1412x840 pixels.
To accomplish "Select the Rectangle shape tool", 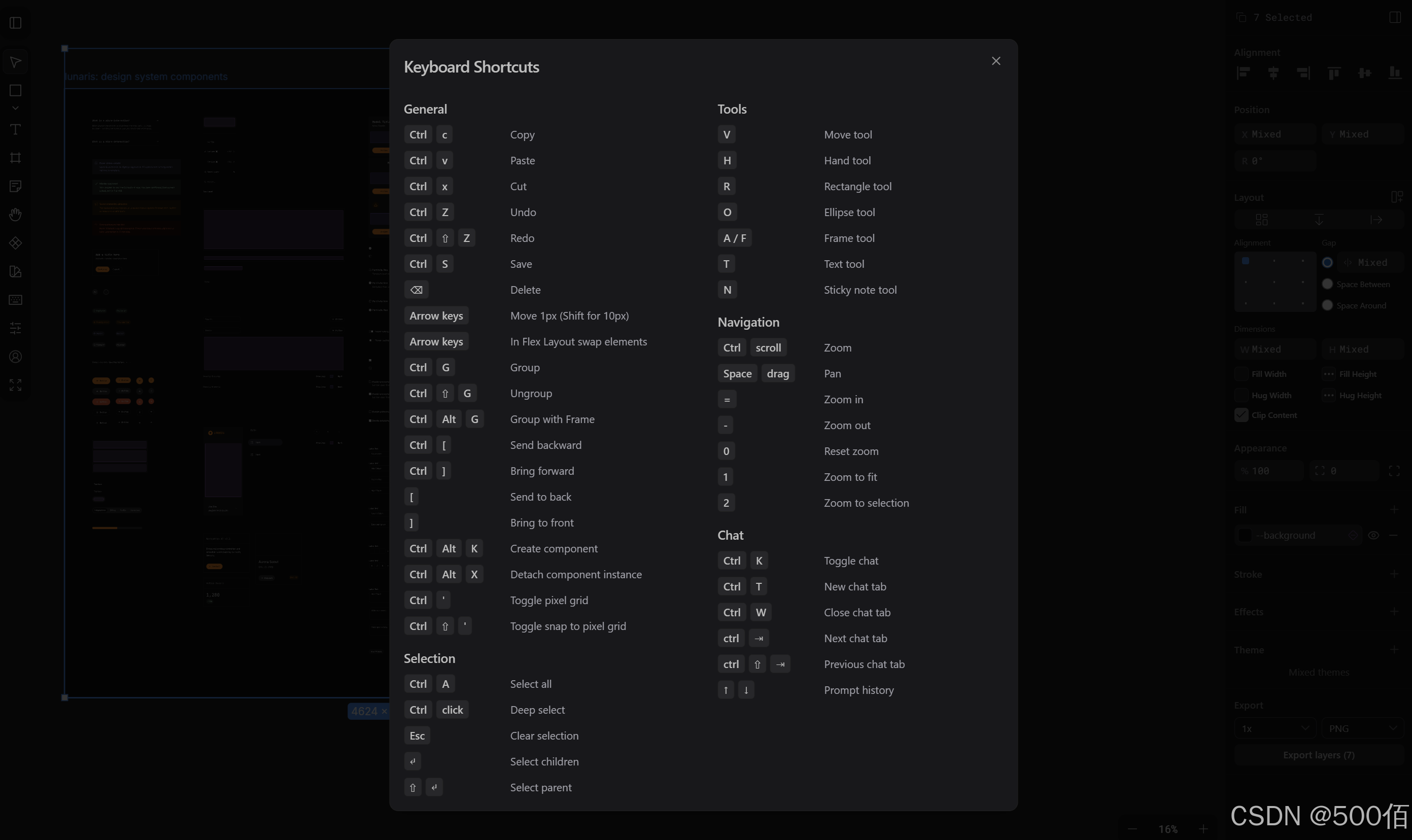I will coord(16,91).
